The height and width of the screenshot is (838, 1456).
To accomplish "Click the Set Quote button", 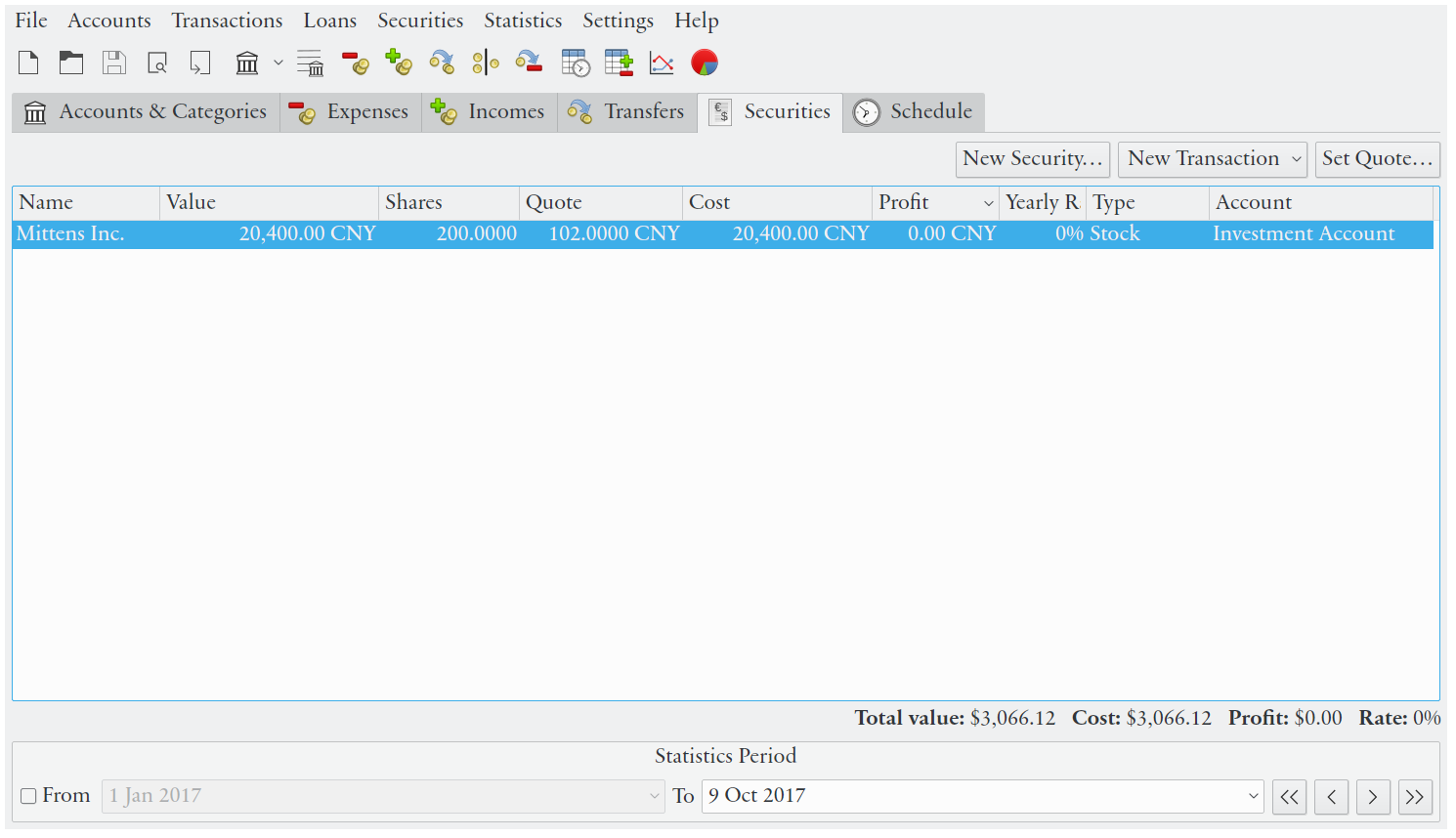I will click(1377, 159).
